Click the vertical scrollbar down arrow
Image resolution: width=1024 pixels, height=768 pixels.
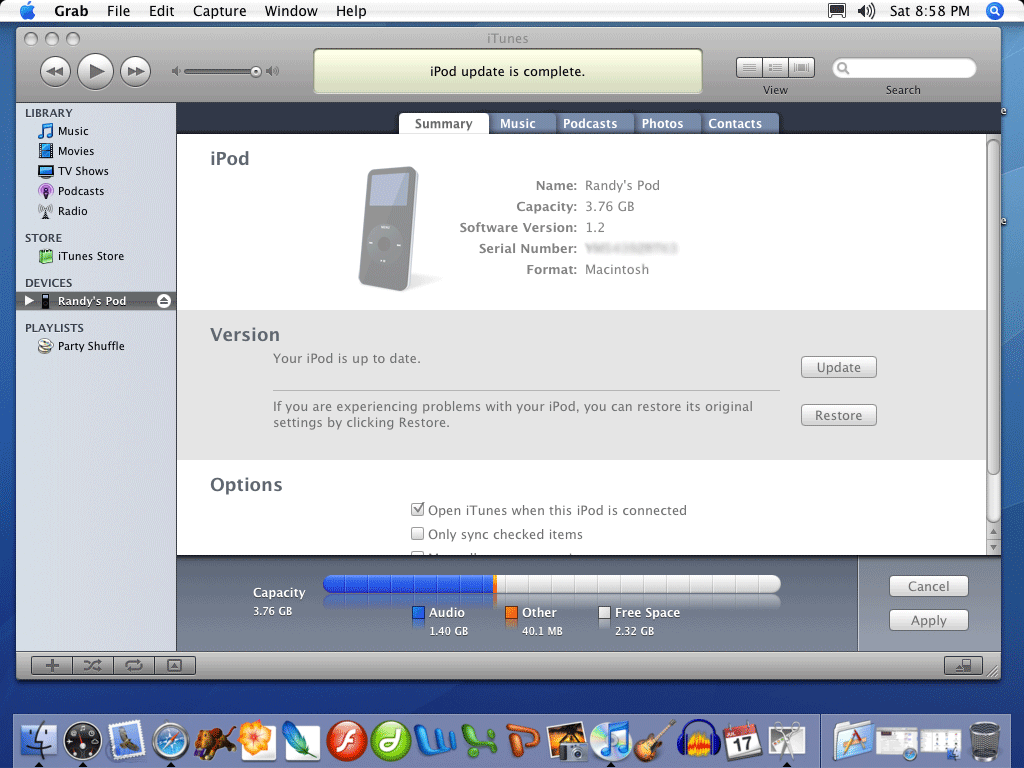(993, 547)
